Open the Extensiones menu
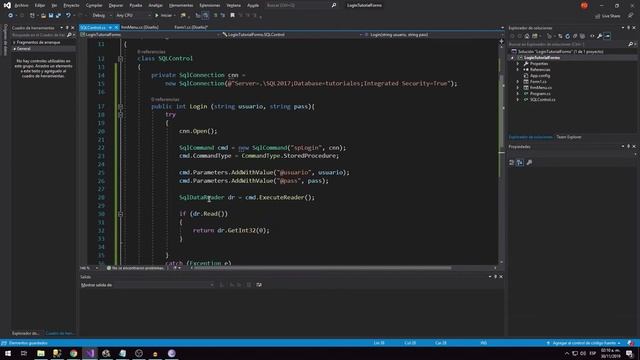This screenshot has height=360, width=640. [209, 5]
